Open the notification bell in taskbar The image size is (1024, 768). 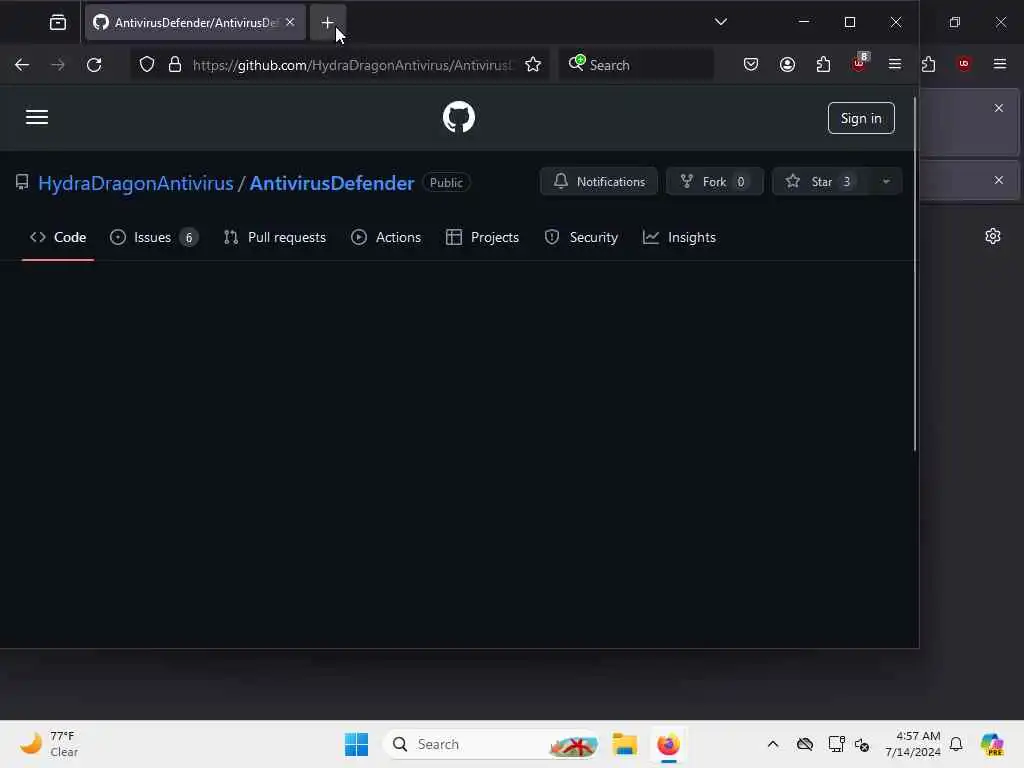(x=956, y=744)
